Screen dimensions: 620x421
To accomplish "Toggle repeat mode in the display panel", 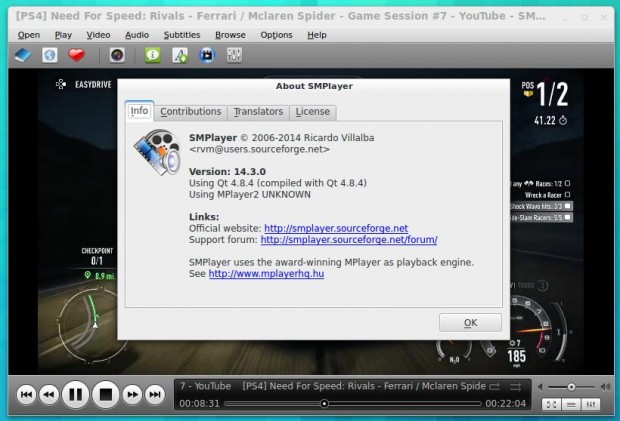I will 495,387.
